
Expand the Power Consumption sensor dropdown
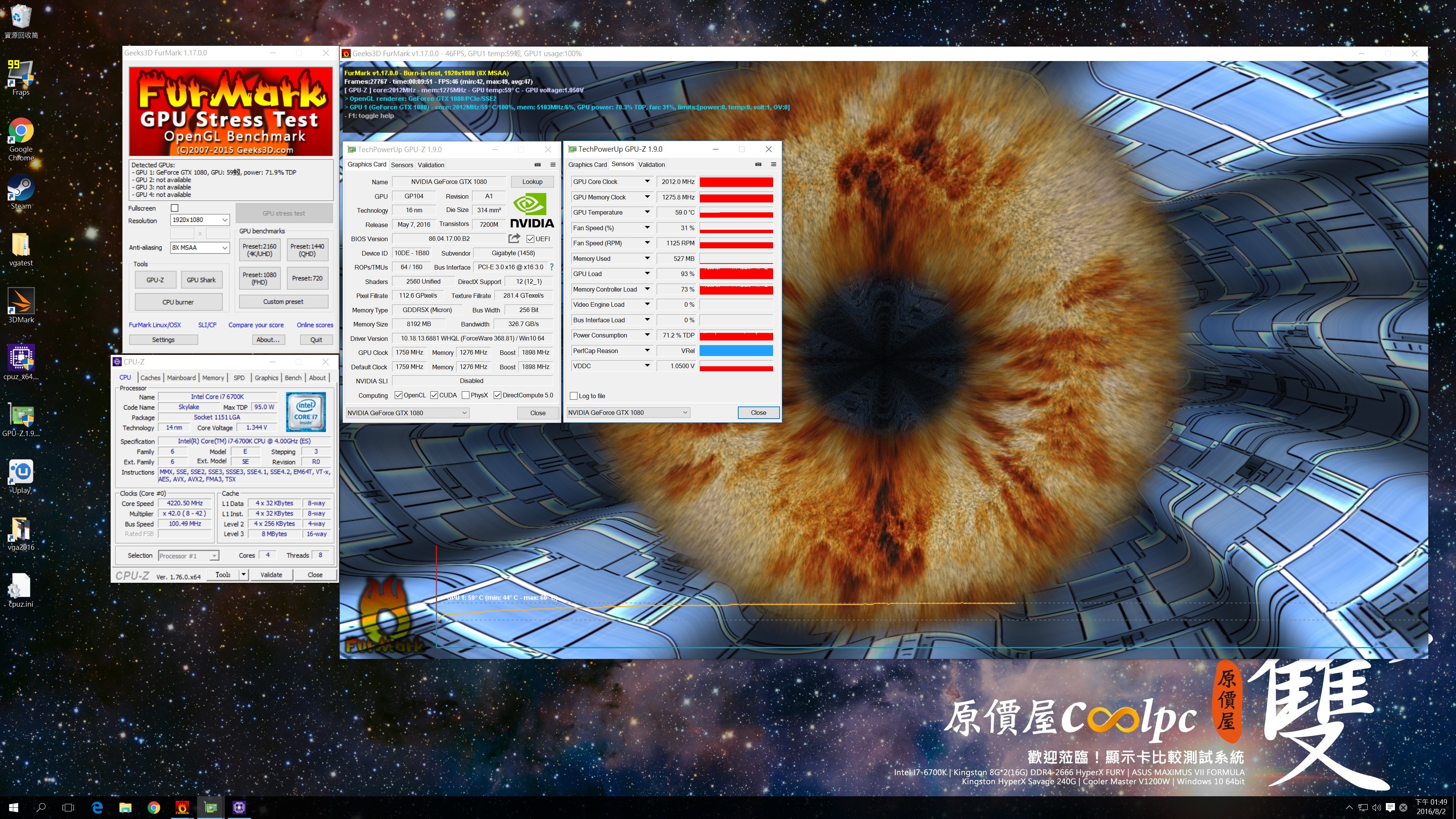click(647, 335)
